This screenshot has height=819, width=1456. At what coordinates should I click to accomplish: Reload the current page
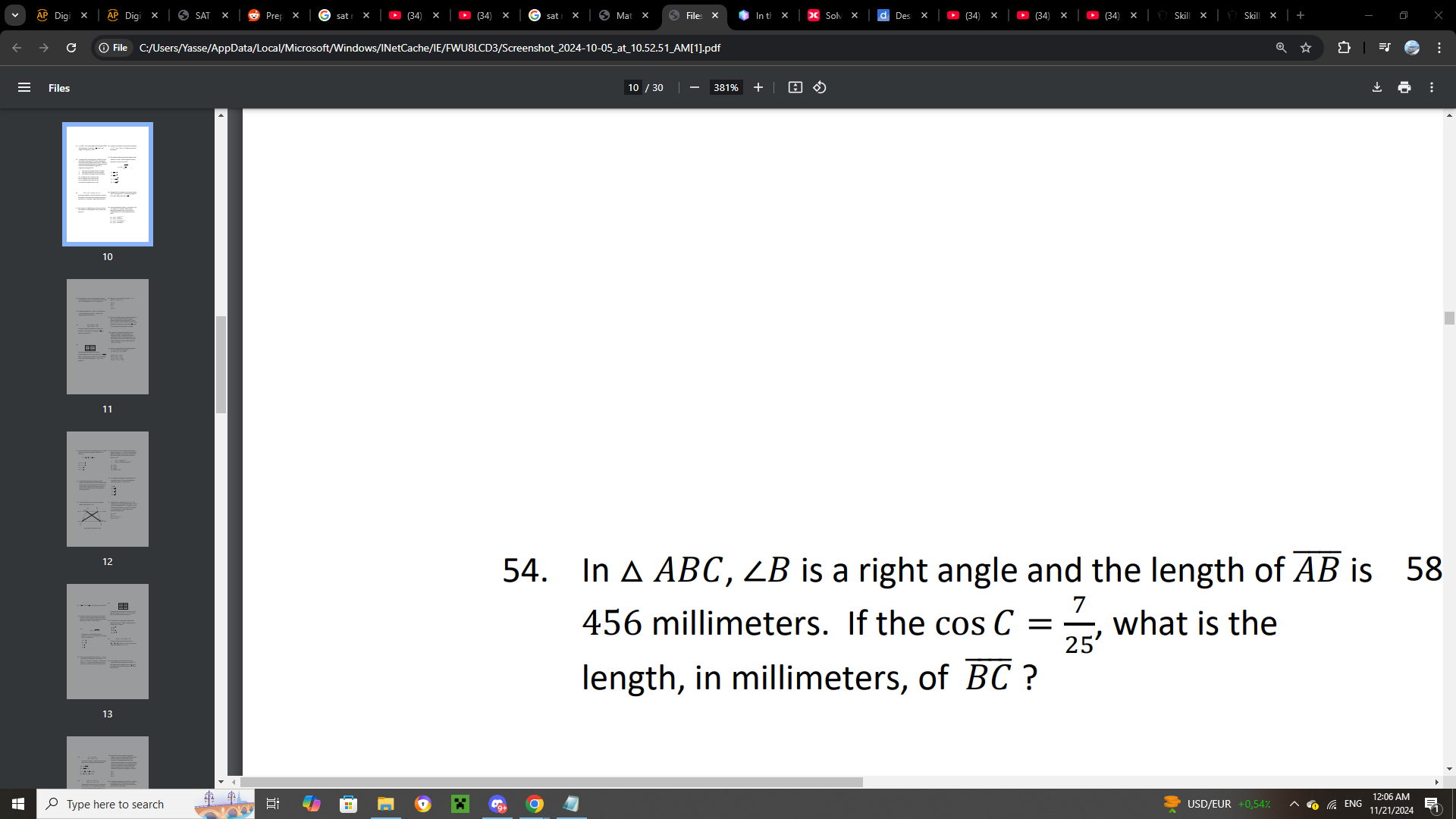click(71, 48)
